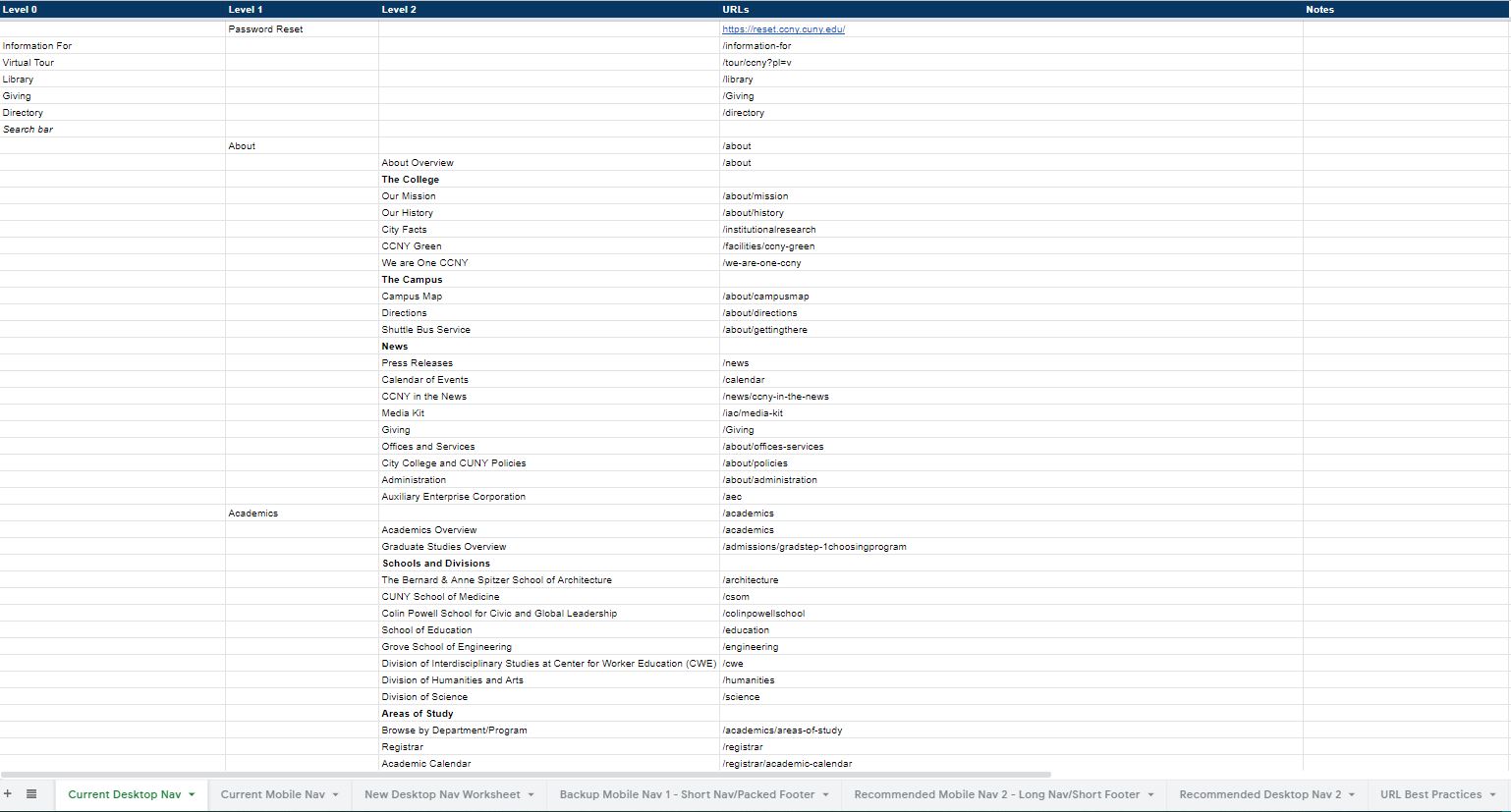
Task: Select the Current Desktop Nav sheet tab
Action: click(x=124, y=795)
